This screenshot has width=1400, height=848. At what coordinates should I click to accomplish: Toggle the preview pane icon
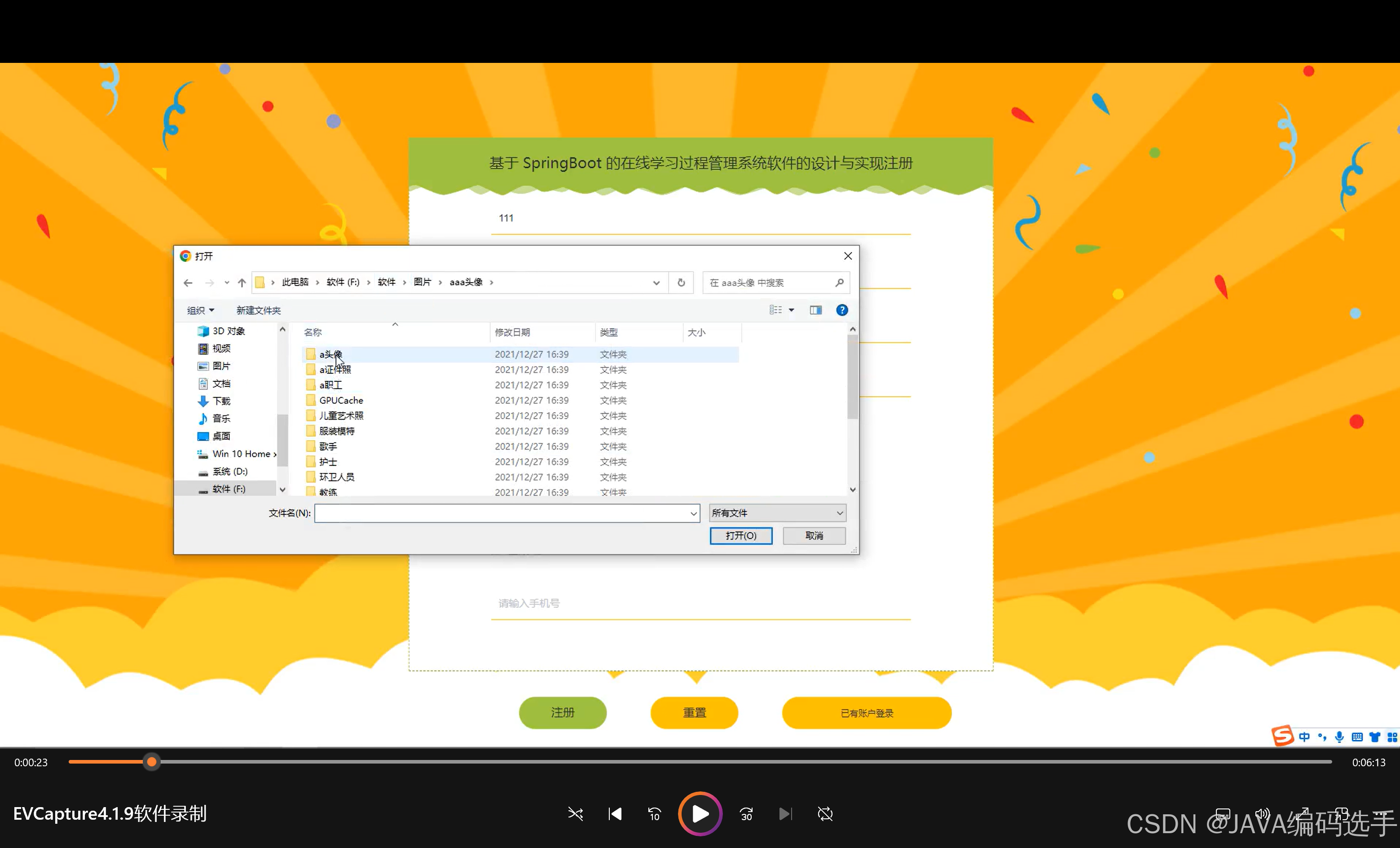click(x=816, y=310)
